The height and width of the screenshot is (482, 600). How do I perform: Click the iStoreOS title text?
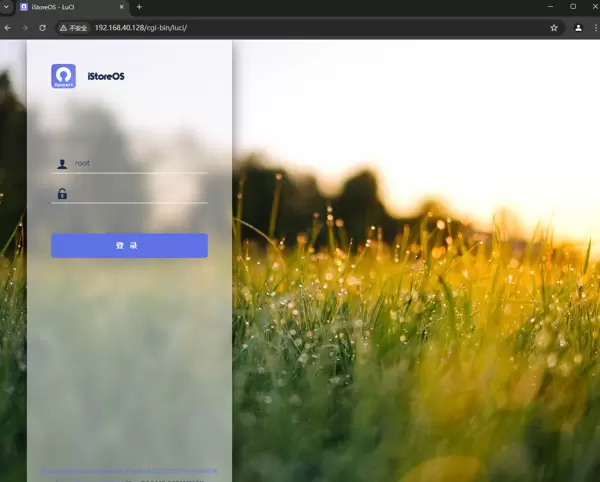pos(106,76)
